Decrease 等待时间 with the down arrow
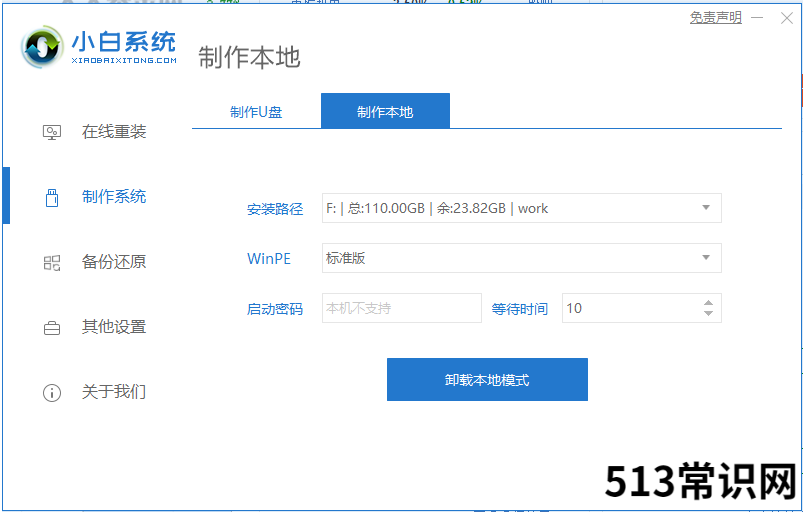The width and height of the screenshot is (806, 512). pos(708,314)
